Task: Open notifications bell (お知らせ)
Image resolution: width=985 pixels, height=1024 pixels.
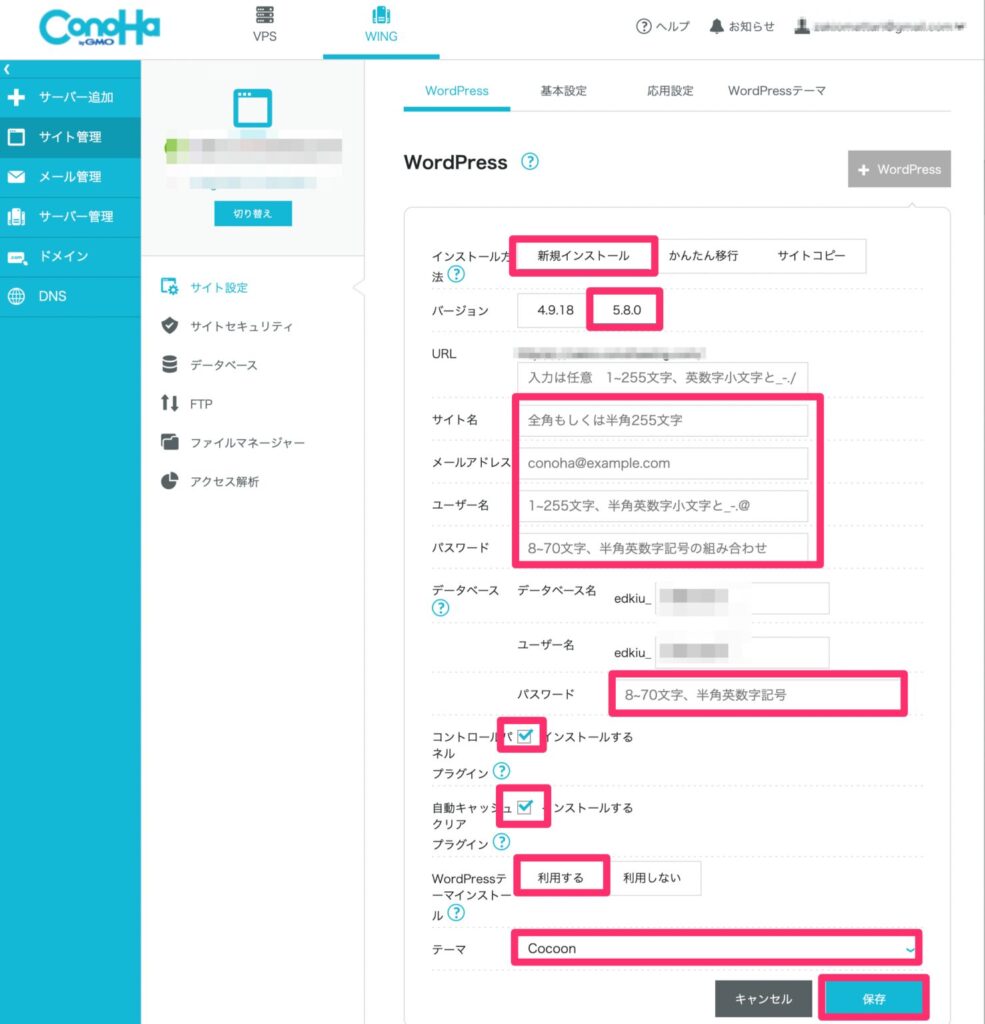Action: pos(741,26)
